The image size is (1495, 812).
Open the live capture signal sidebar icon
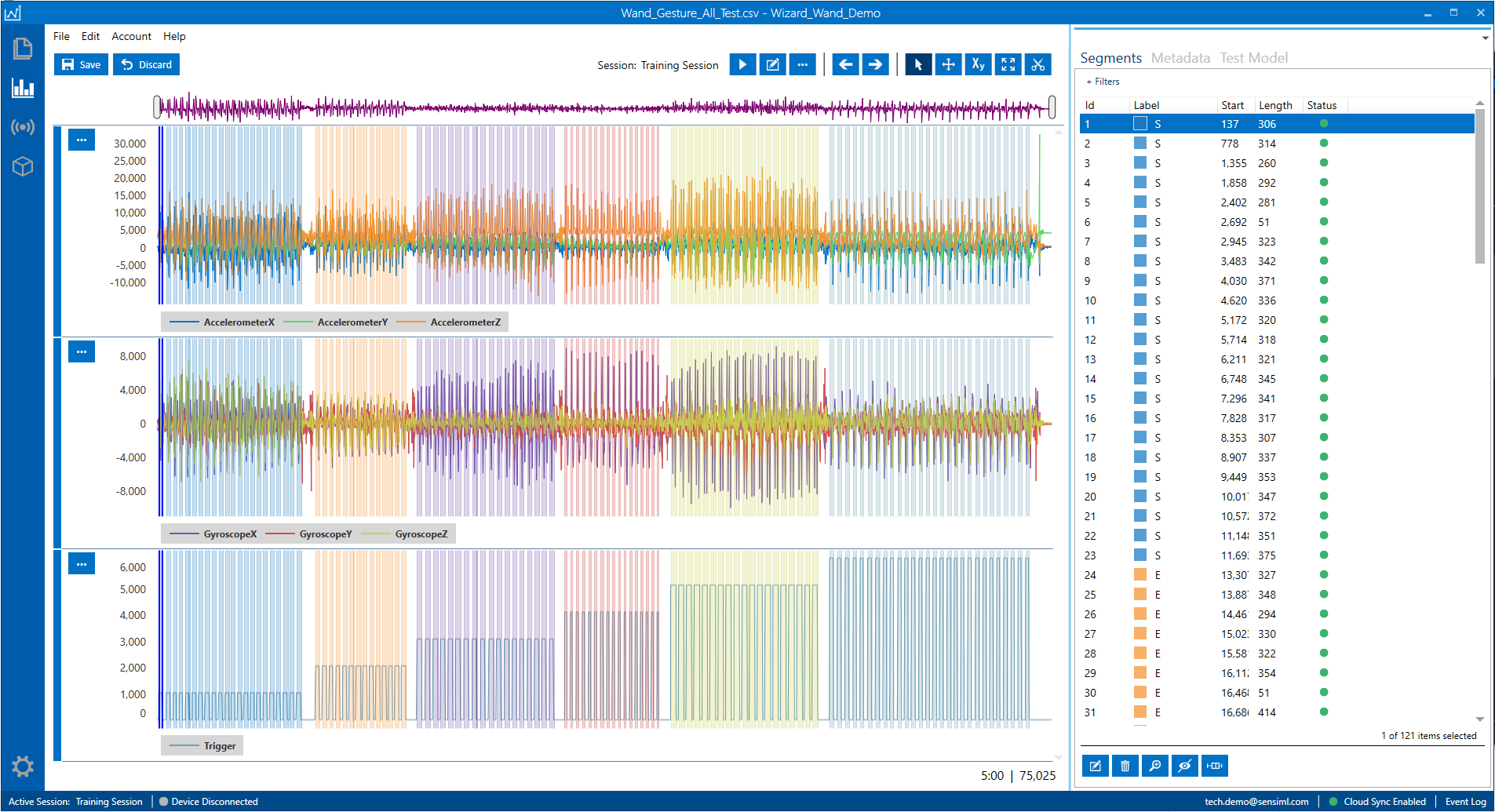23,127
